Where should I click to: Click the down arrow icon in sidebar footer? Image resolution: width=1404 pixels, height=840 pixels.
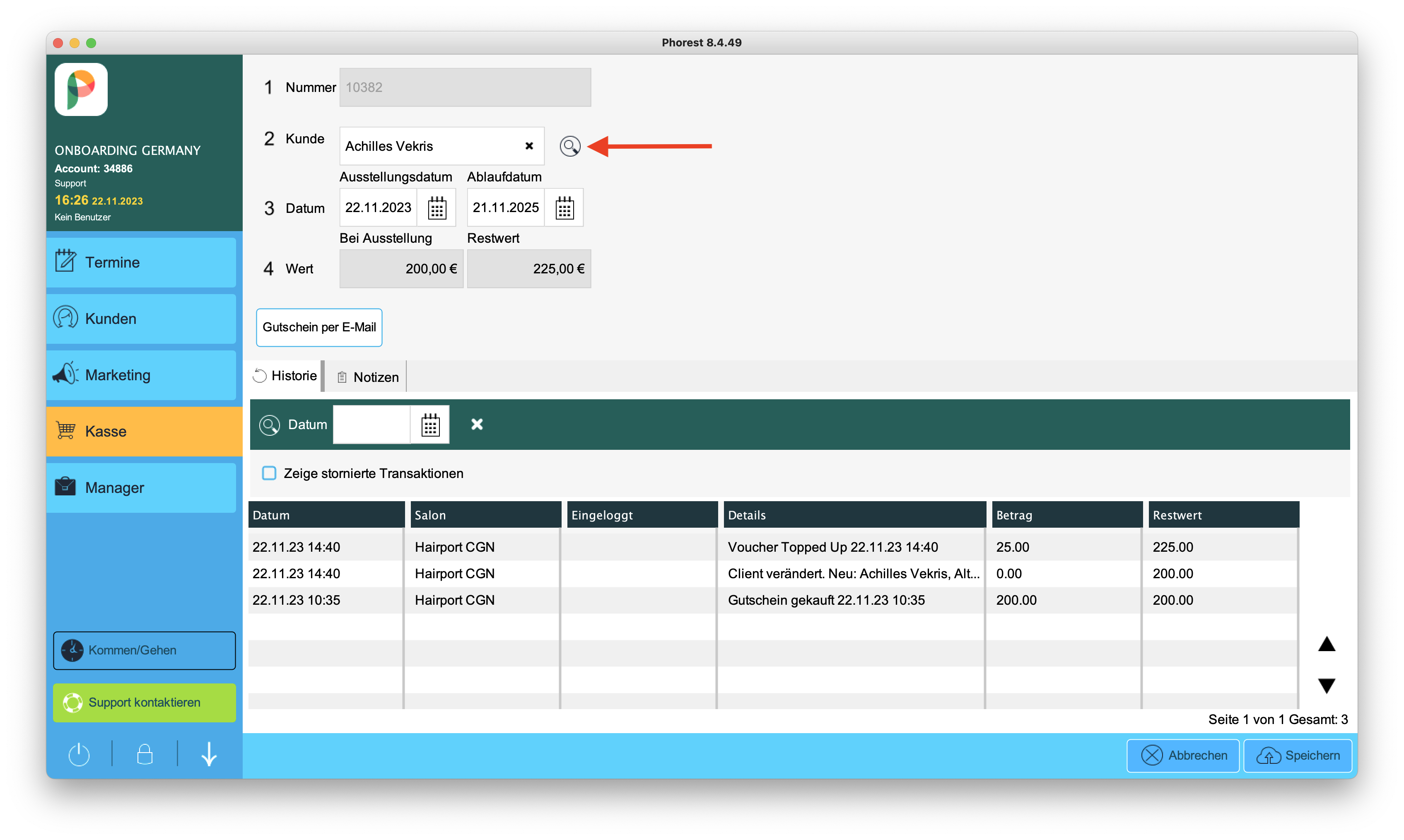pos(210,755)
